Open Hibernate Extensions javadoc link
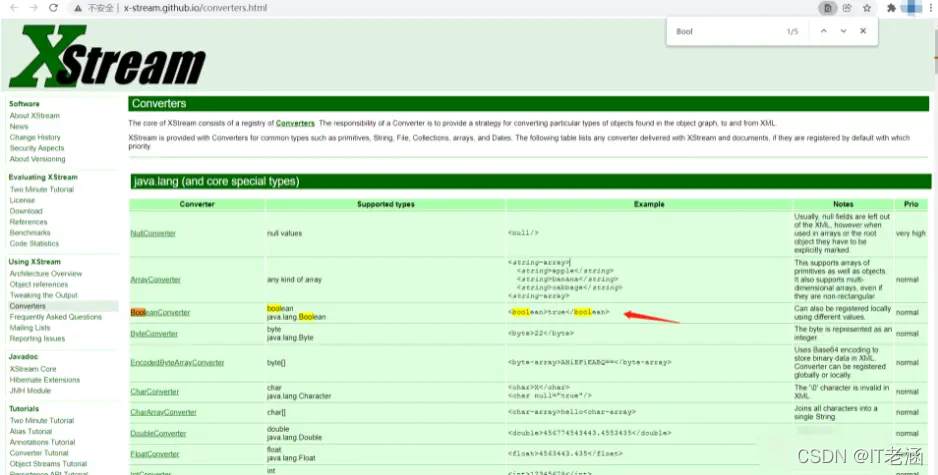This screenshot has height=475, width=938. point(44,379)
